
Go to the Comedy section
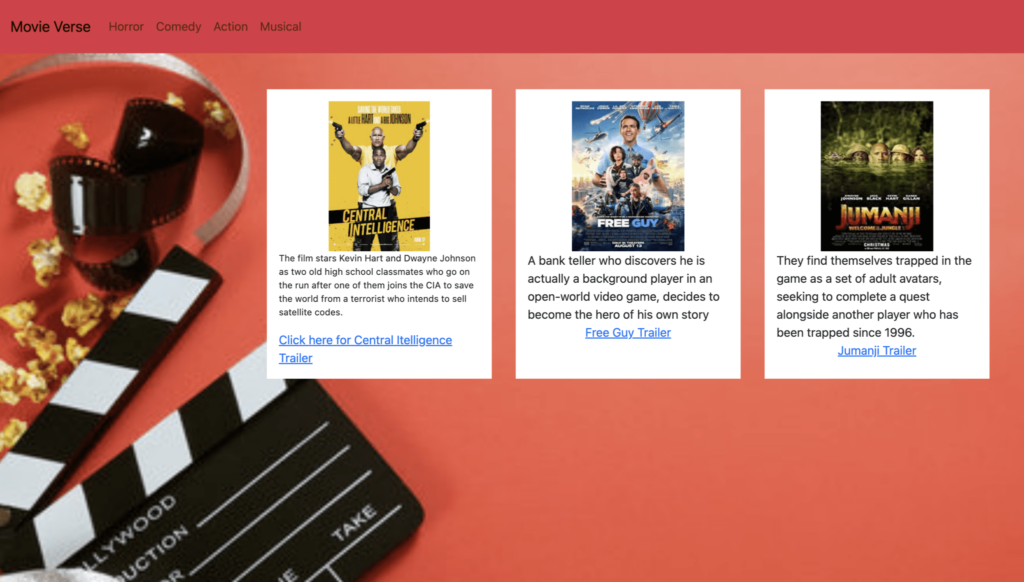tap(178, 27)
